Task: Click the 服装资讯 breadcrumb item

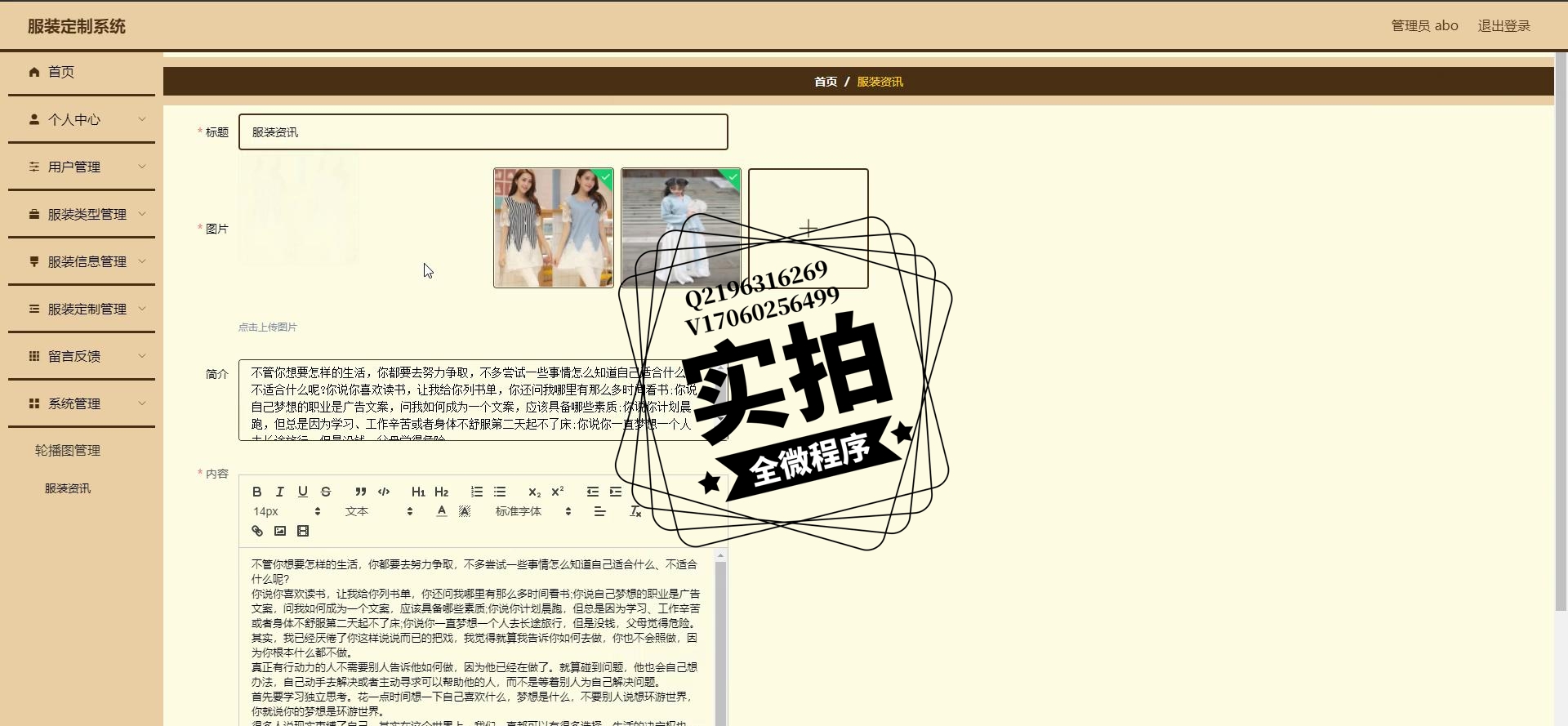Action: [880, 82]
